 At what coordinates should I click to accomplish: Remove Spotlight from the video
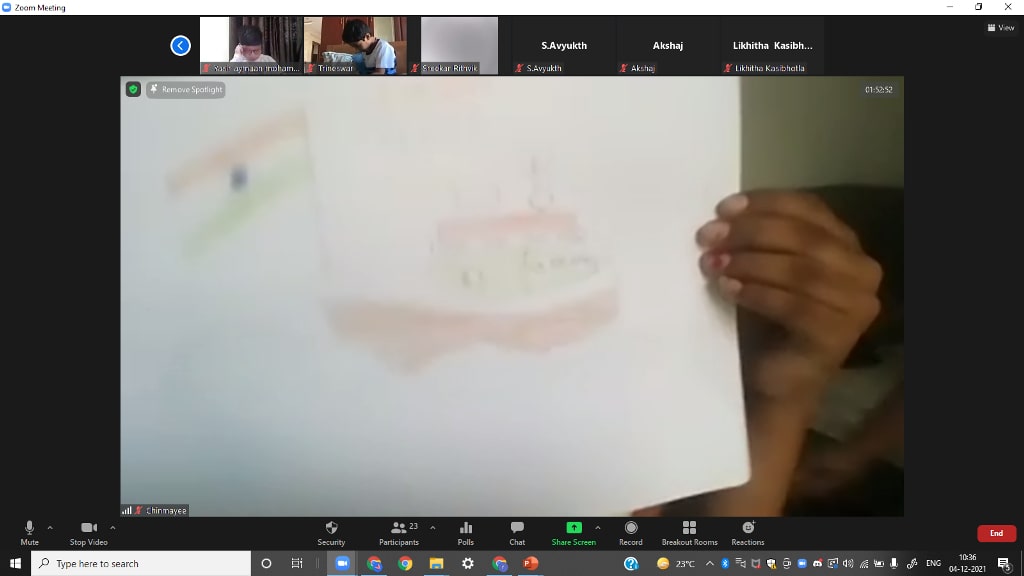(x=186, y=89)
